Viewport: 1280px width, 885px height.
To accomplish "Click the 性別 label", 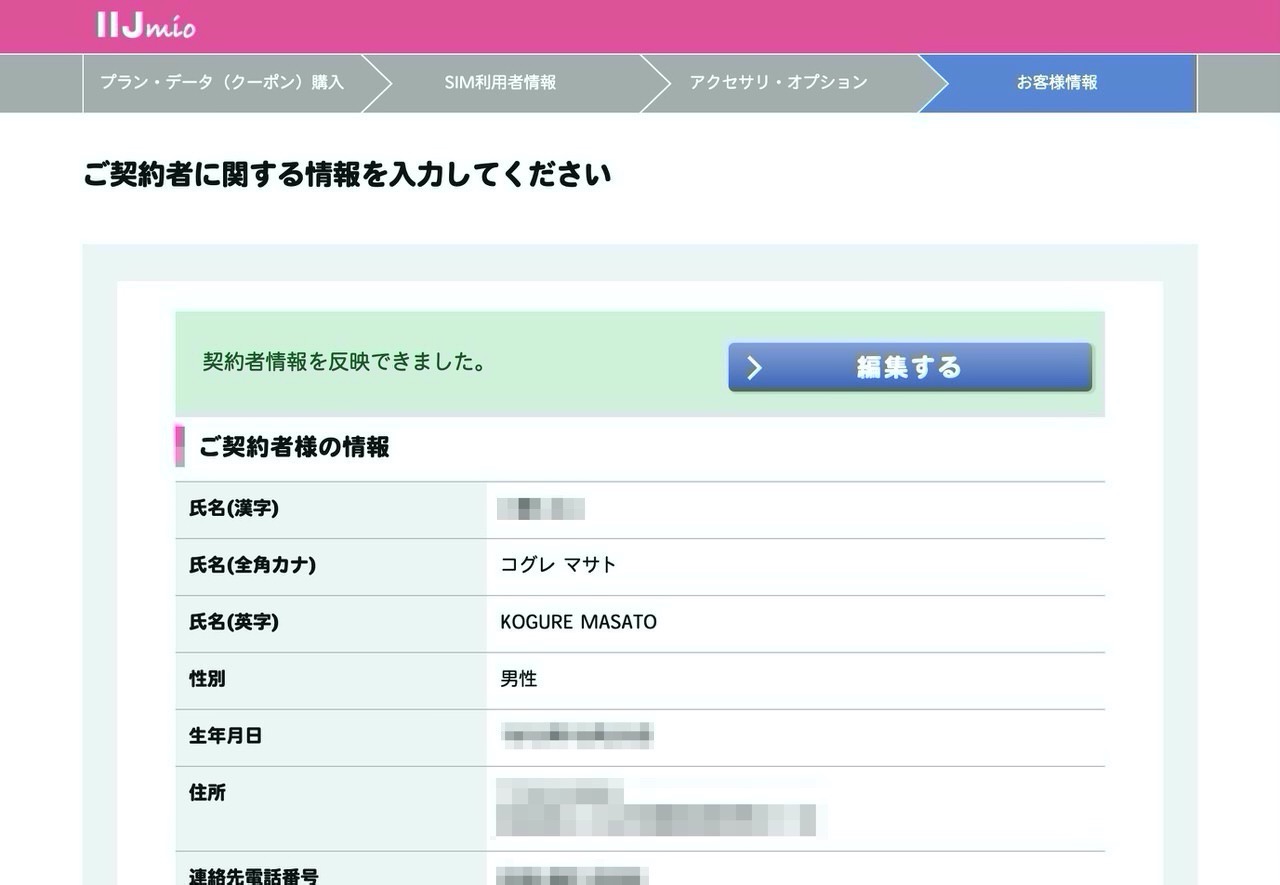I will (x=207, y=679).
